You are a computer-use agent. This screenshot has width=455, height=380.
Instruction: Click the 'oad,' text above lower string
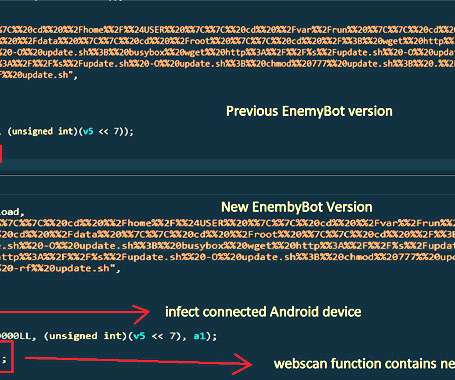point(12,212)
